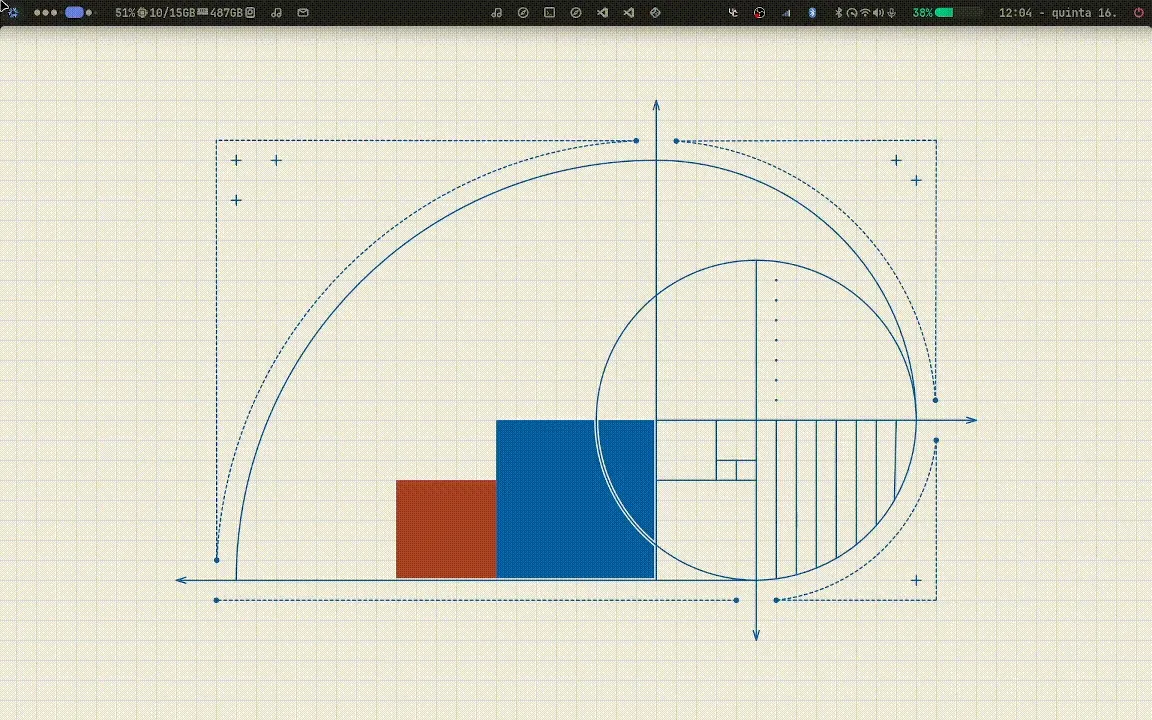
Task: Open the diamond-shaped app icon
Action: click(655, 12)
